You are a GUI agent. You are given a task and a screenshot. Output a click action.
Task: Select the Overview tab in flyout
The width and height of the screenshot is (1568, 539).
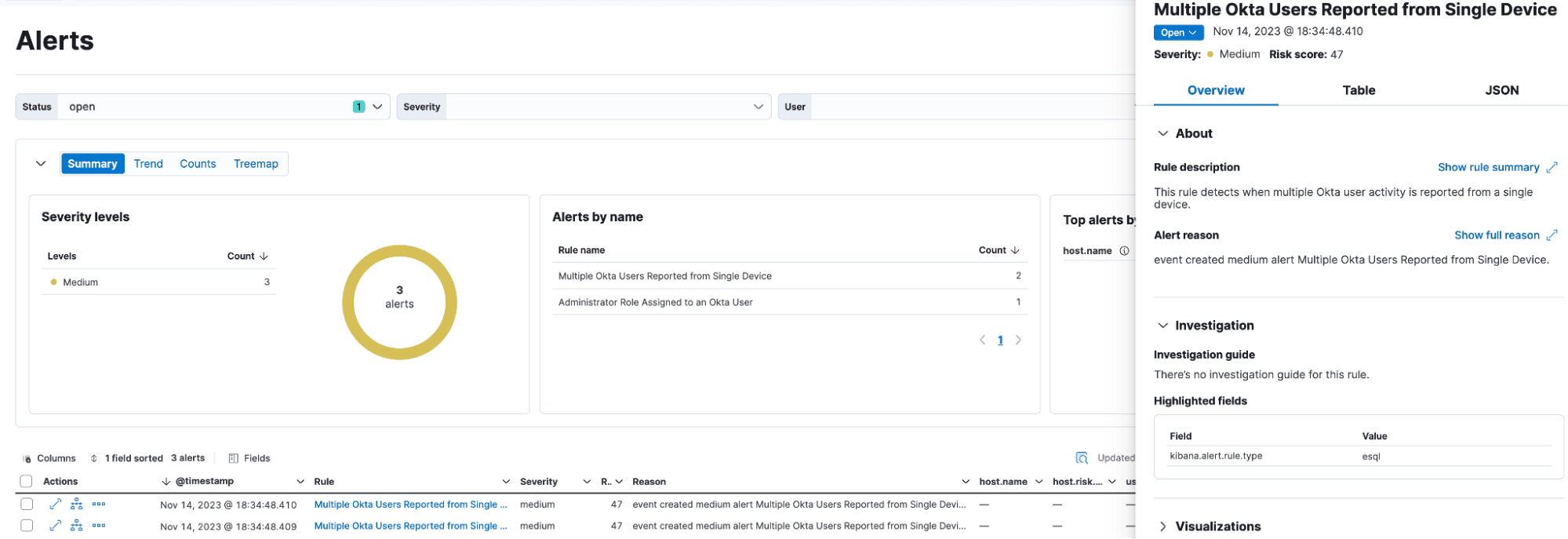[x=1216, y=90]
